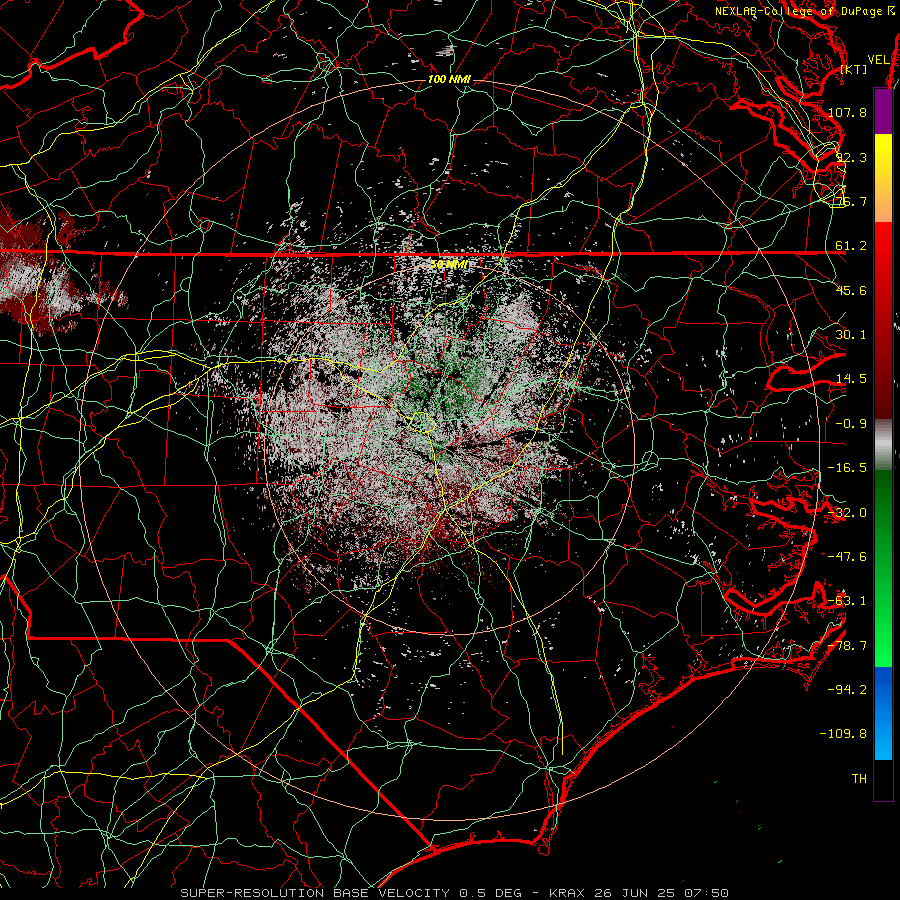Click the -0.9 legend value
900x900 pixels.
click(x=851, y=424)
